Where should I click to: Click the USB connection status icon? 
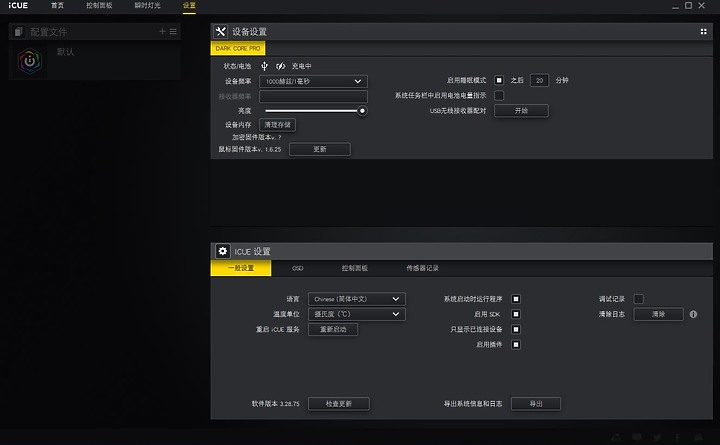click(264, 66)
